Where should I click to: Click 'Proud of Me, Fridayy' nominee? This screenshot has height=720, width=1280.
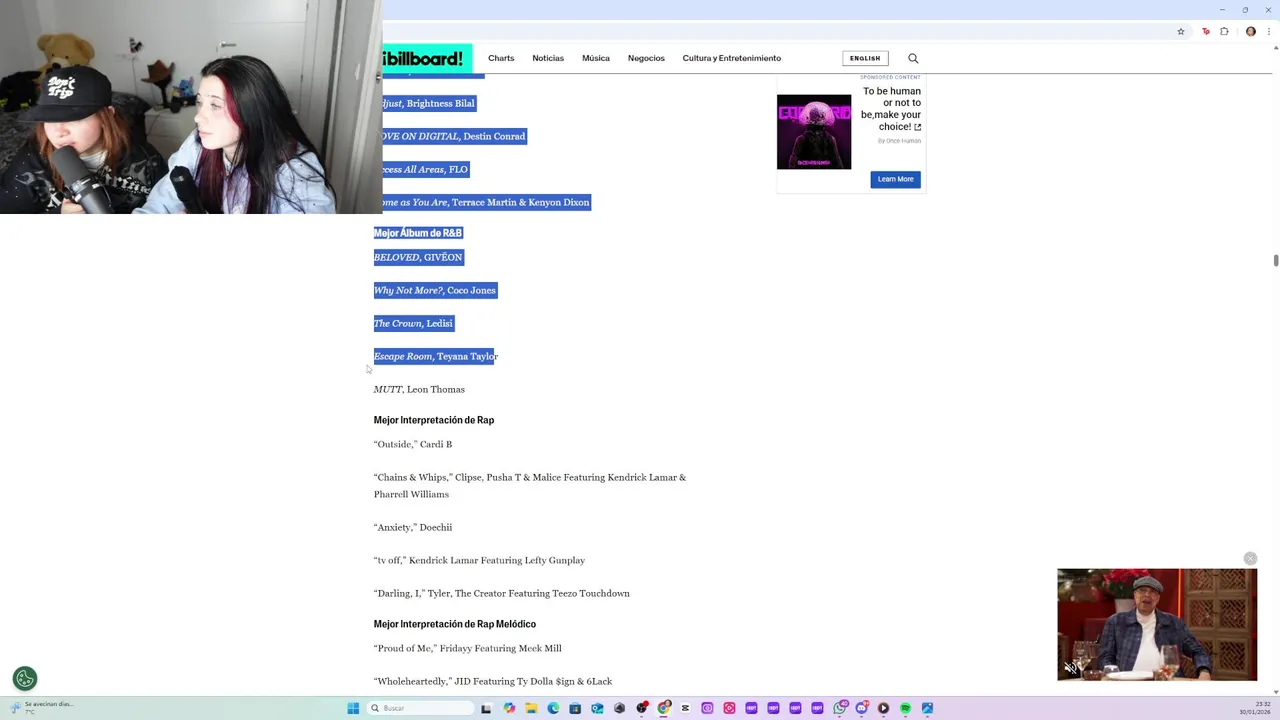click(x=468, y=648)
